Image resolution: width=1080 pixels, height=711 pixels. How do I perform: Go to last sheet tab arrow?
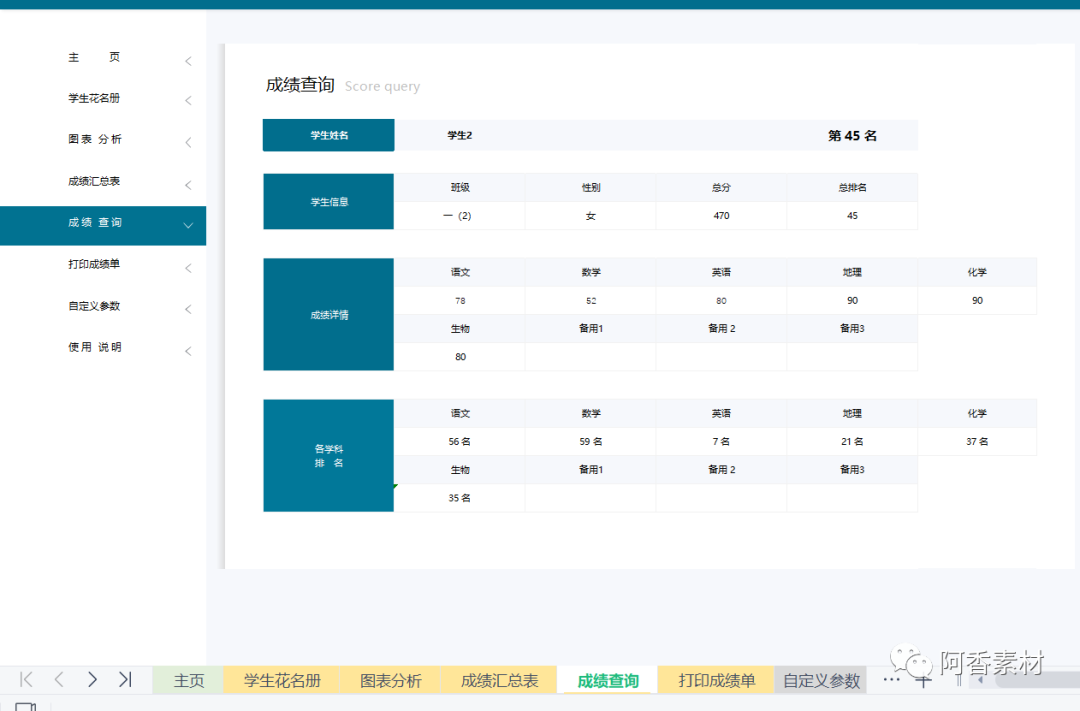point(125,680)
